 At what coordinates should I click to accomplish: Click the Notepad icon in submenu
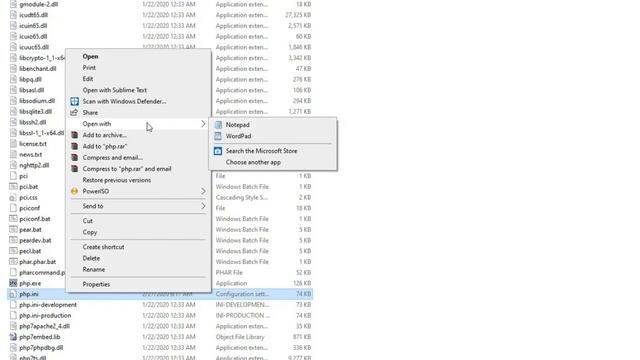click(x=218, y=125)
